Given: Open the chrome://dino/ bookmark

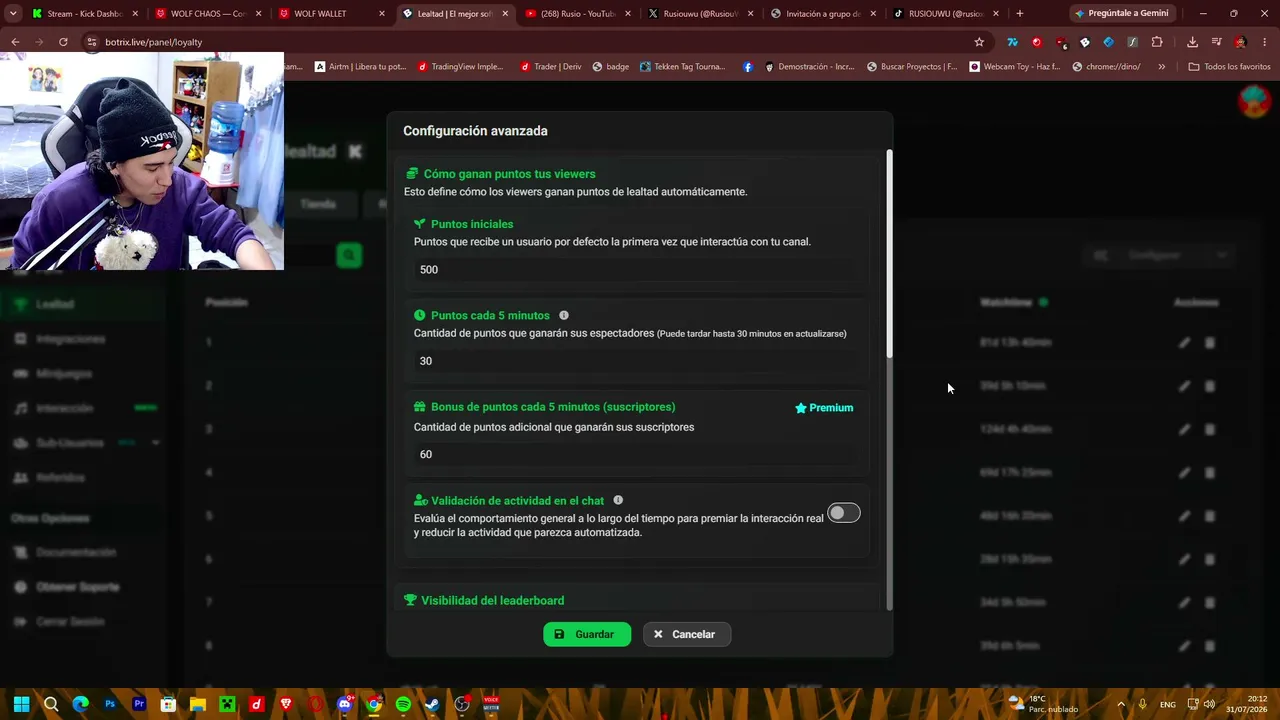Looking at the screenshot, I should coord(1106,67).
